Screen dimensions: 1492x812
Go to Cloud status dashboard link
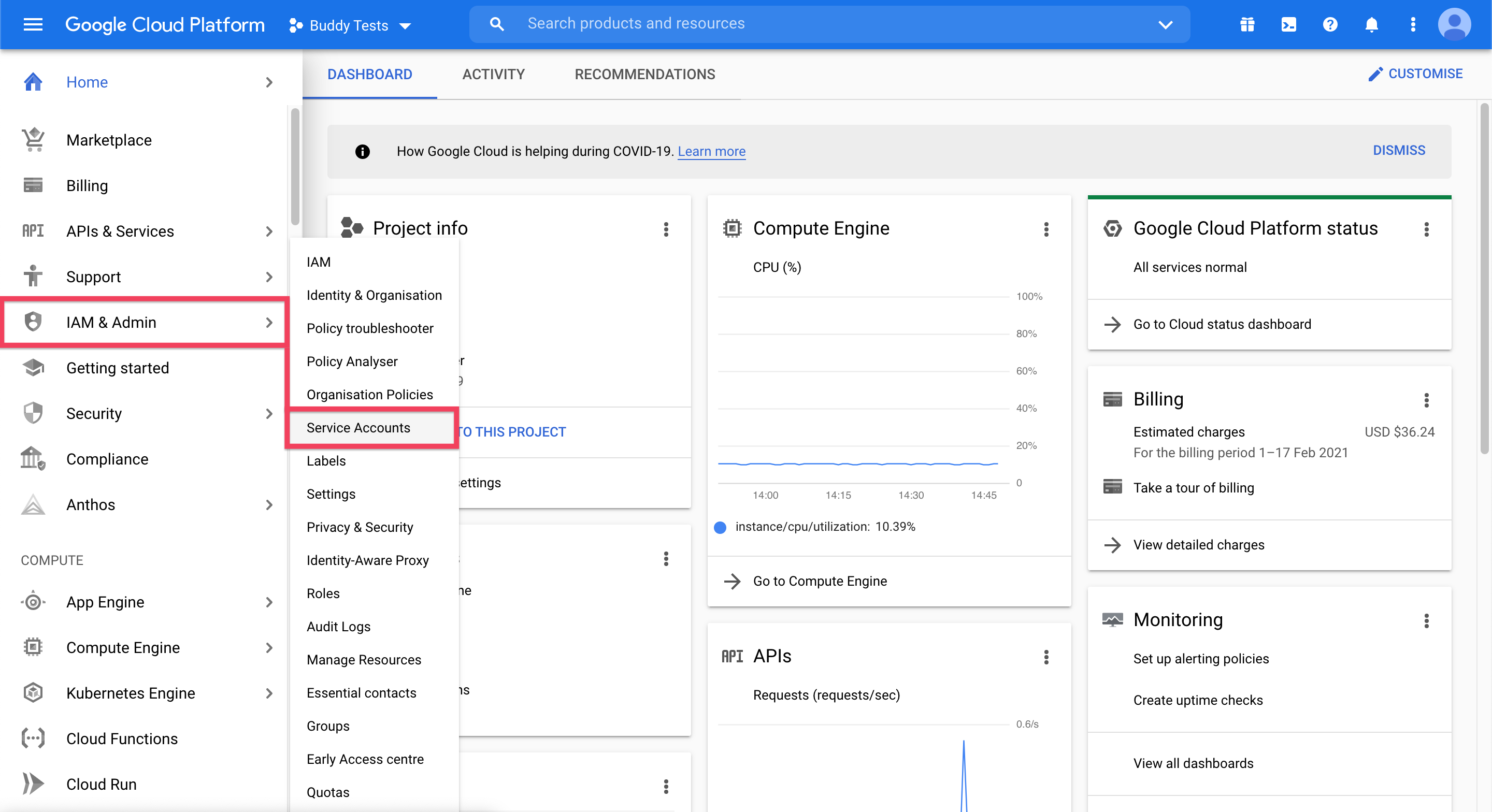1222,324
